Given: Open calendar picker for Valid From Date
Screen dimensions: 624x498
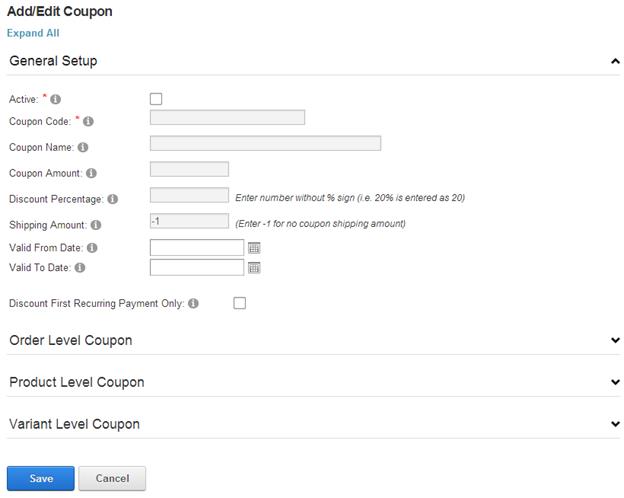Looking at the screenshot, I should (254, 247).
